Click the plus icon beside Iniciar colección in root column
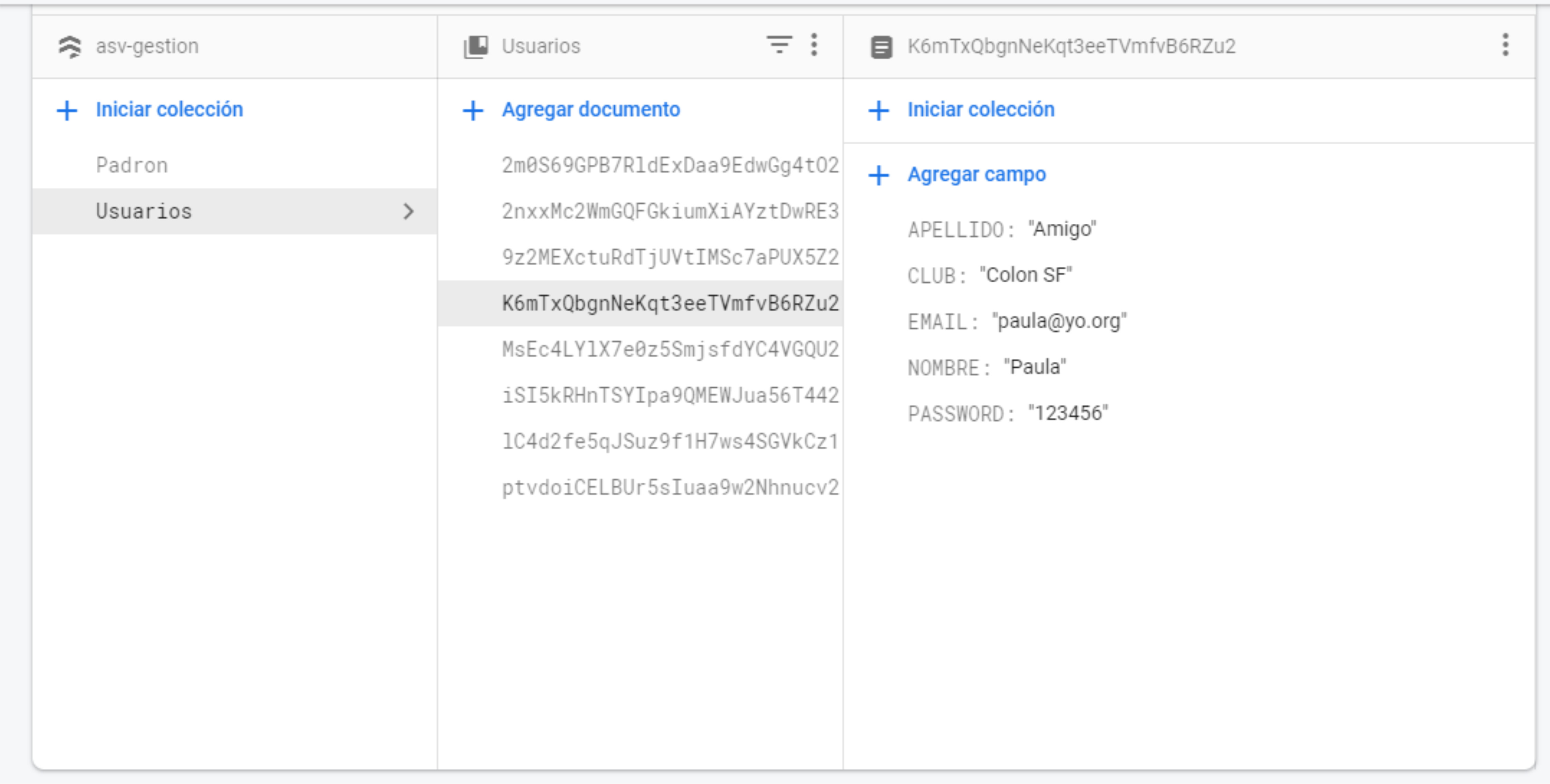 coord(67,110)
